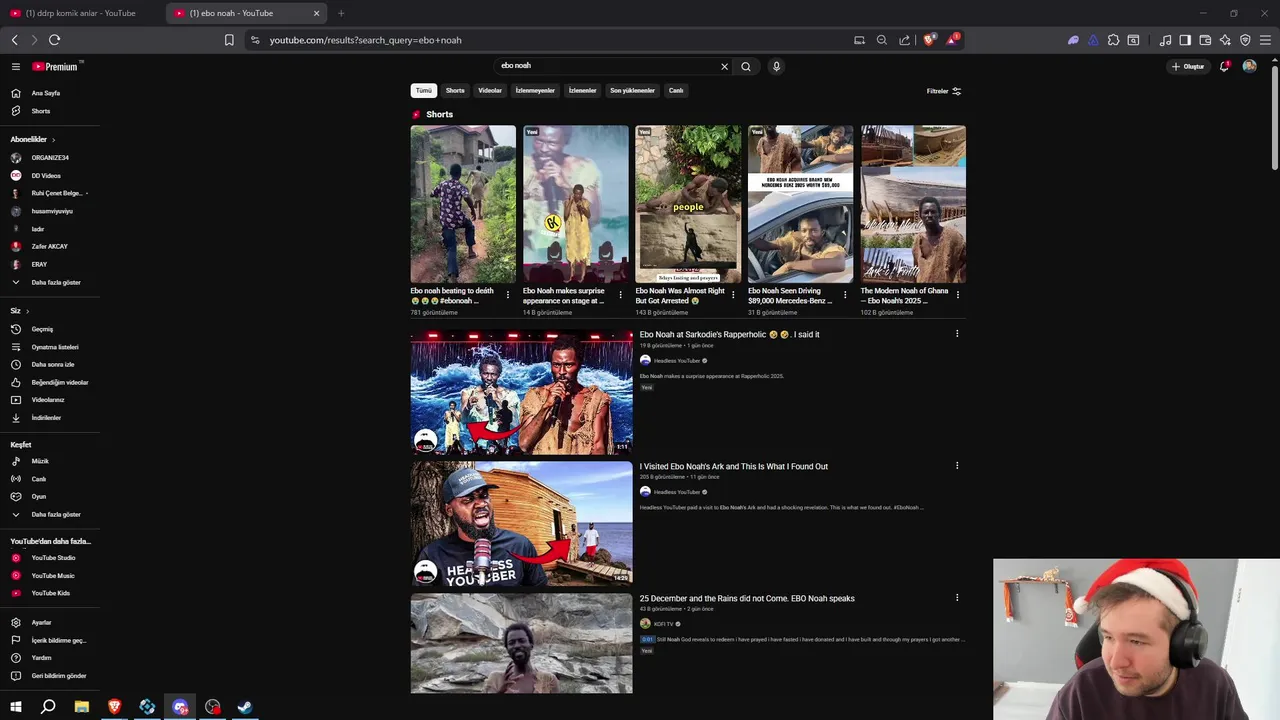The width and height of the screenshot is (1280, 720).
Task: Open Zafer AKCAY subscription channel
Action: coord(50,246)
